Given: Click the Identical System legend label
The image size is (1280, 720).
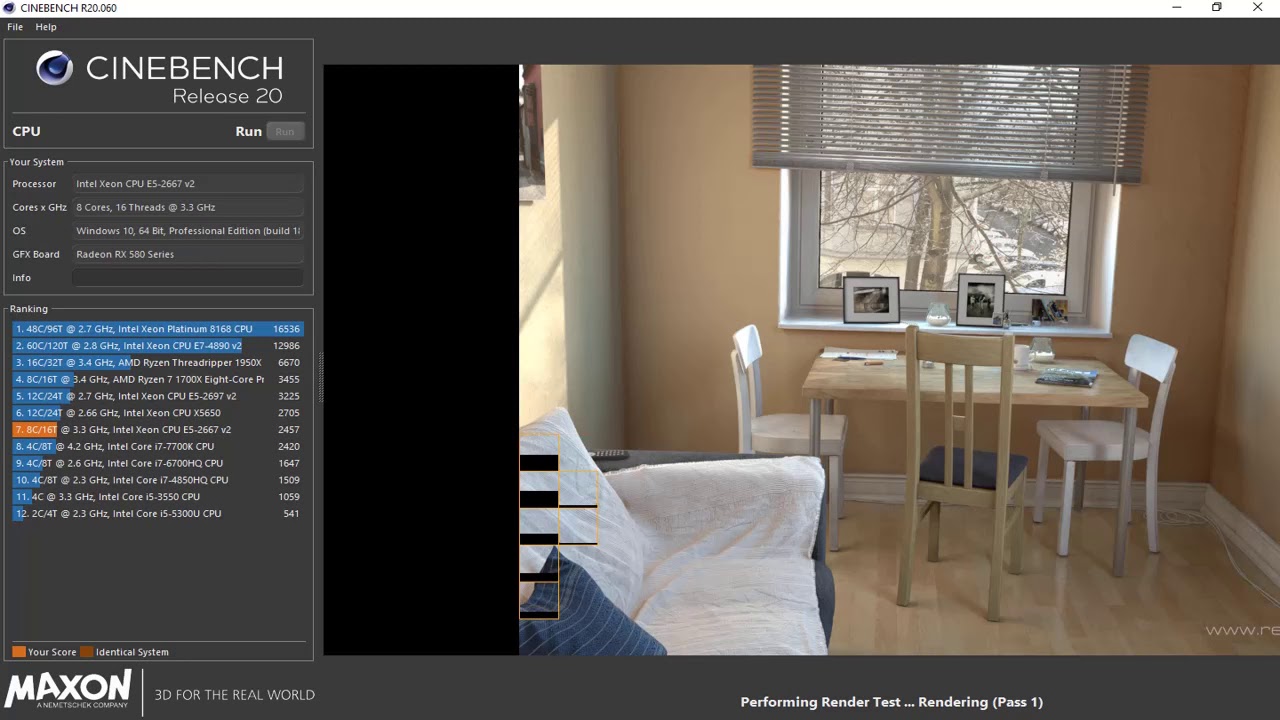Looking at the screenshot, I should 132,652.
